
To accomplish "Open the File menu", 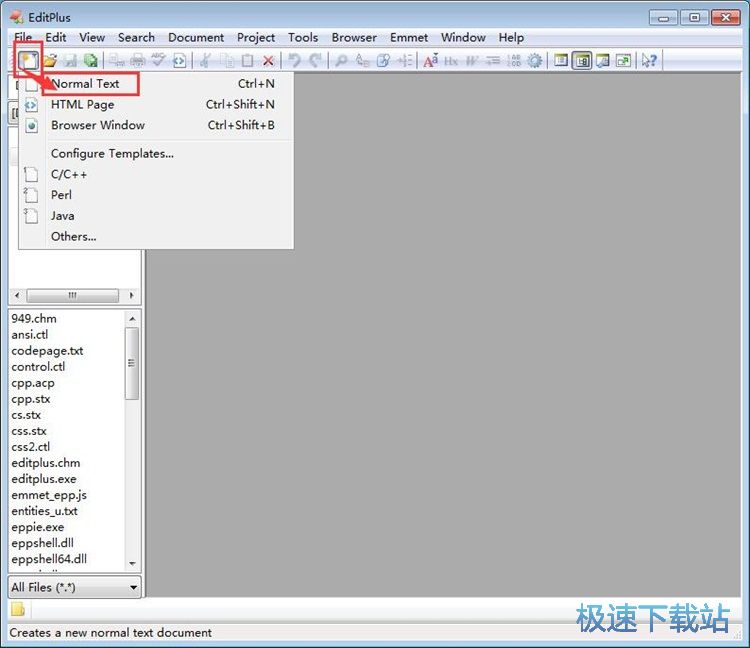I will tap(23, 37).
